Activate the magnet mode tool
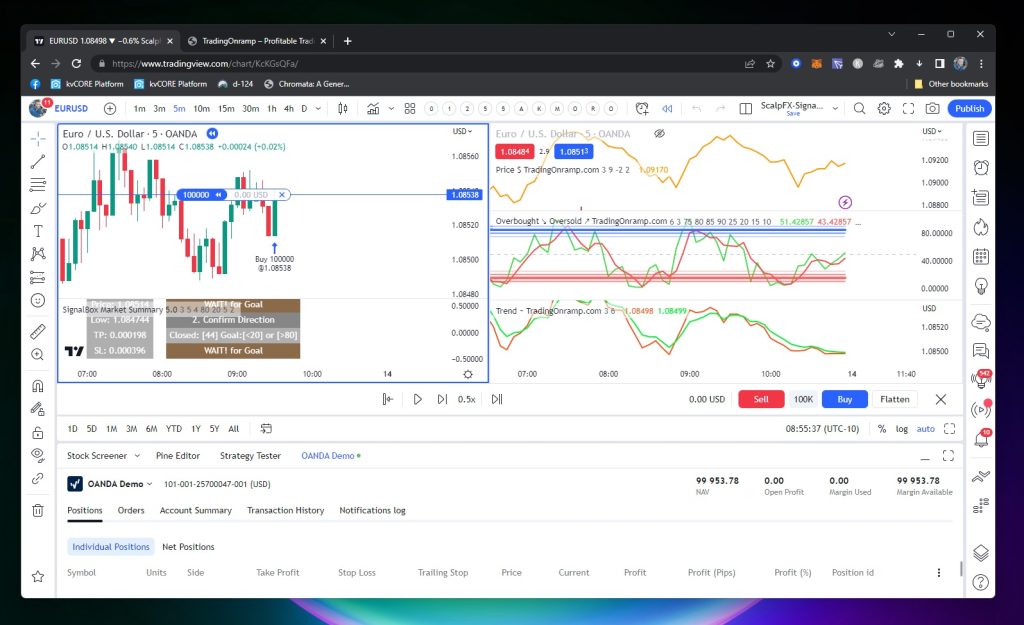The width and height of the screenshot is (1024, 625). (x=38, y=385)
